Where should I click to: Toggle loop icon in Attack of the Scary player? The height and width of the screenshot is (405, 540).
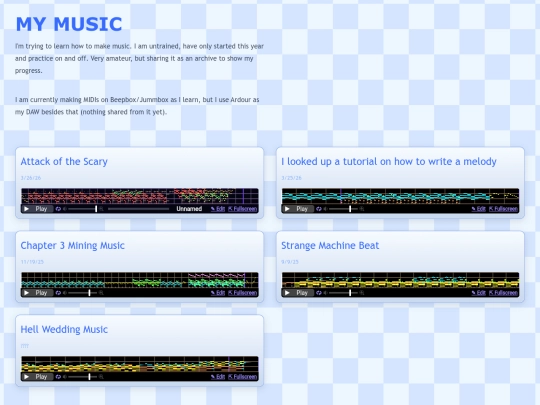coord(58,209)
